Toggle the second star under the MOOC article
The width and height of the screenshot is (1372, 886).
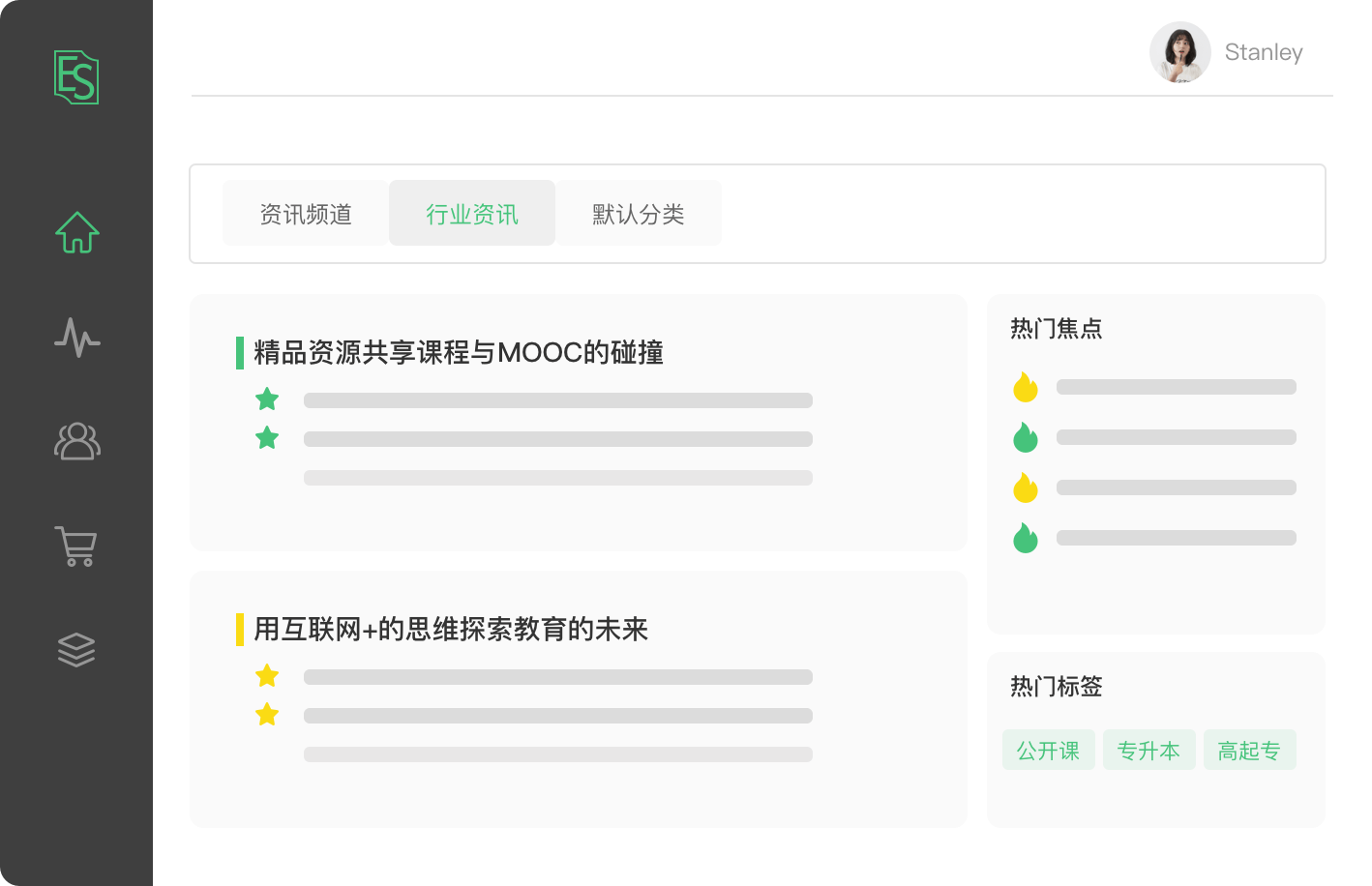coord(266,437)
